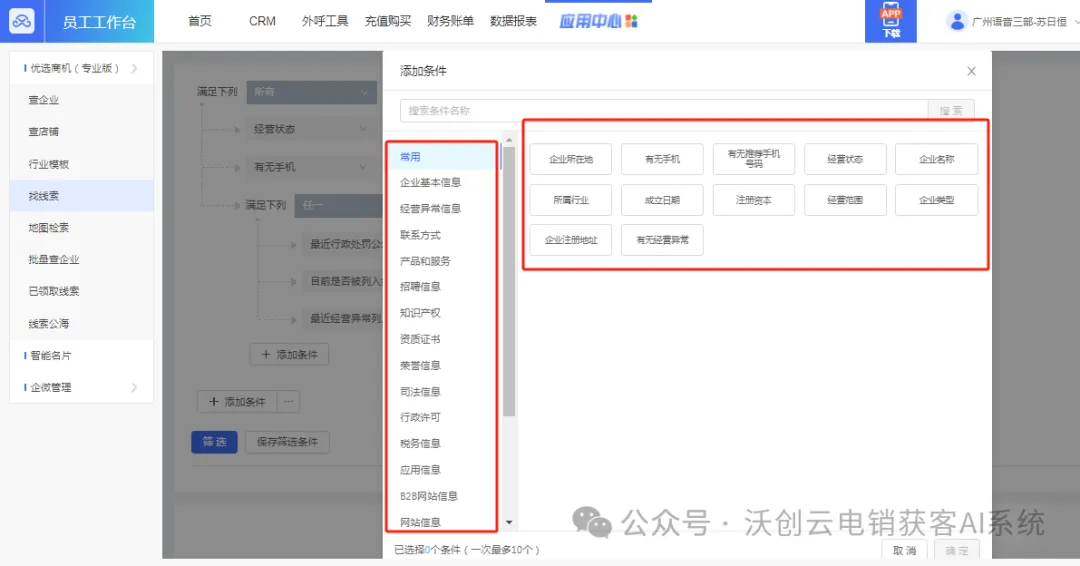Close the 添加条件 dialog with X

(x=971, y=71)
